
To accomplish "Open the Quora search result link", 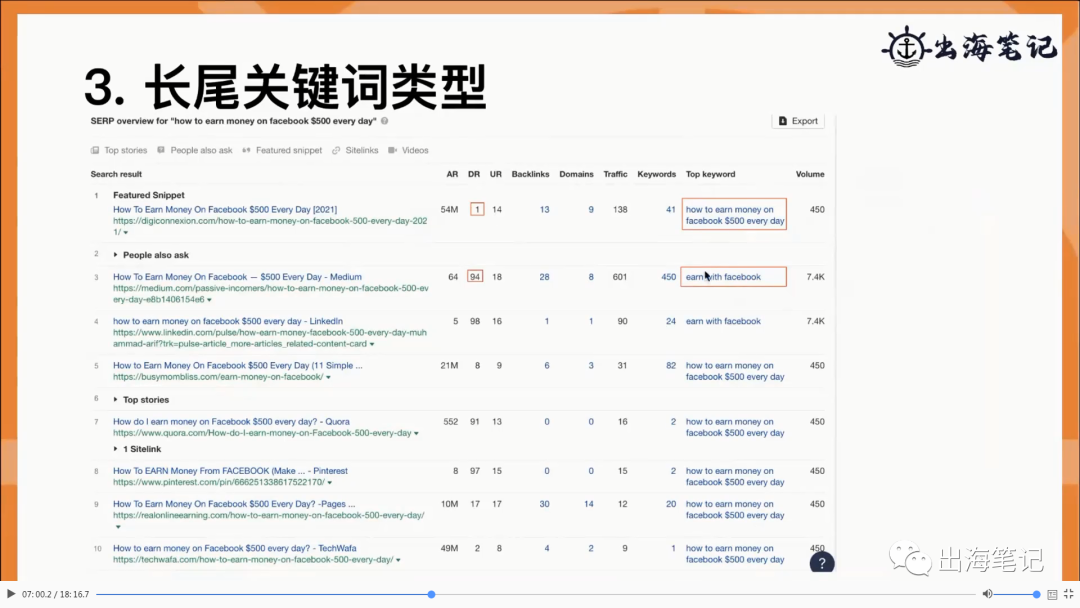I will [231, 422].
